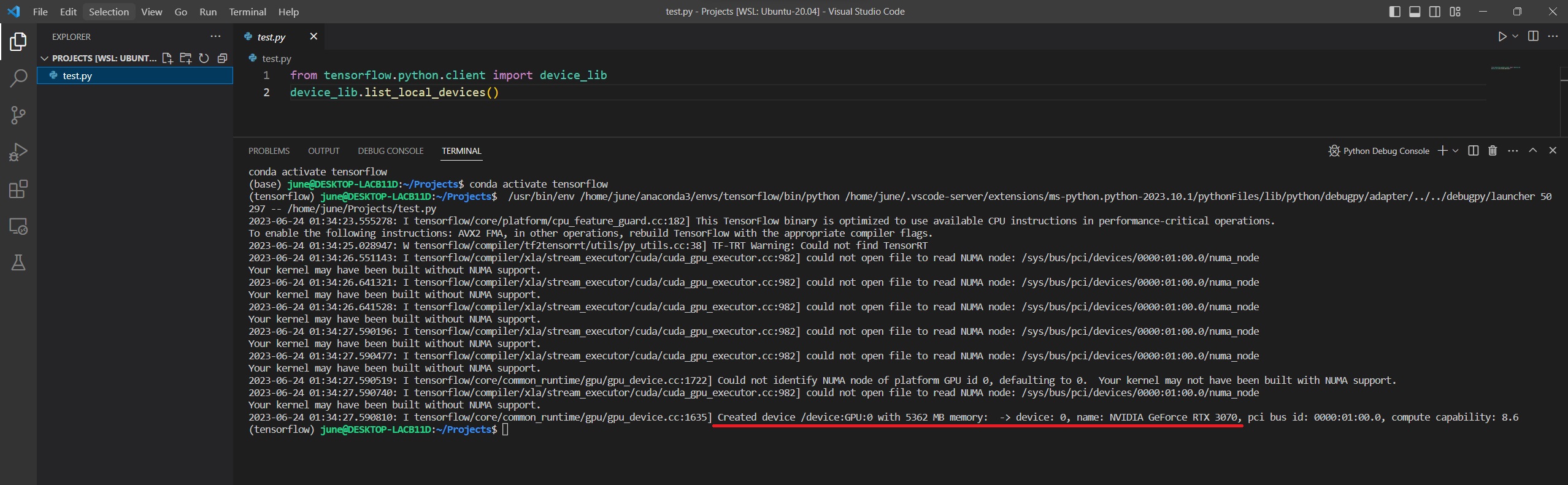This screenshot has height=485, width=1568.
Task: Click the terminal prompt input cursor
Action: point(505,429)
